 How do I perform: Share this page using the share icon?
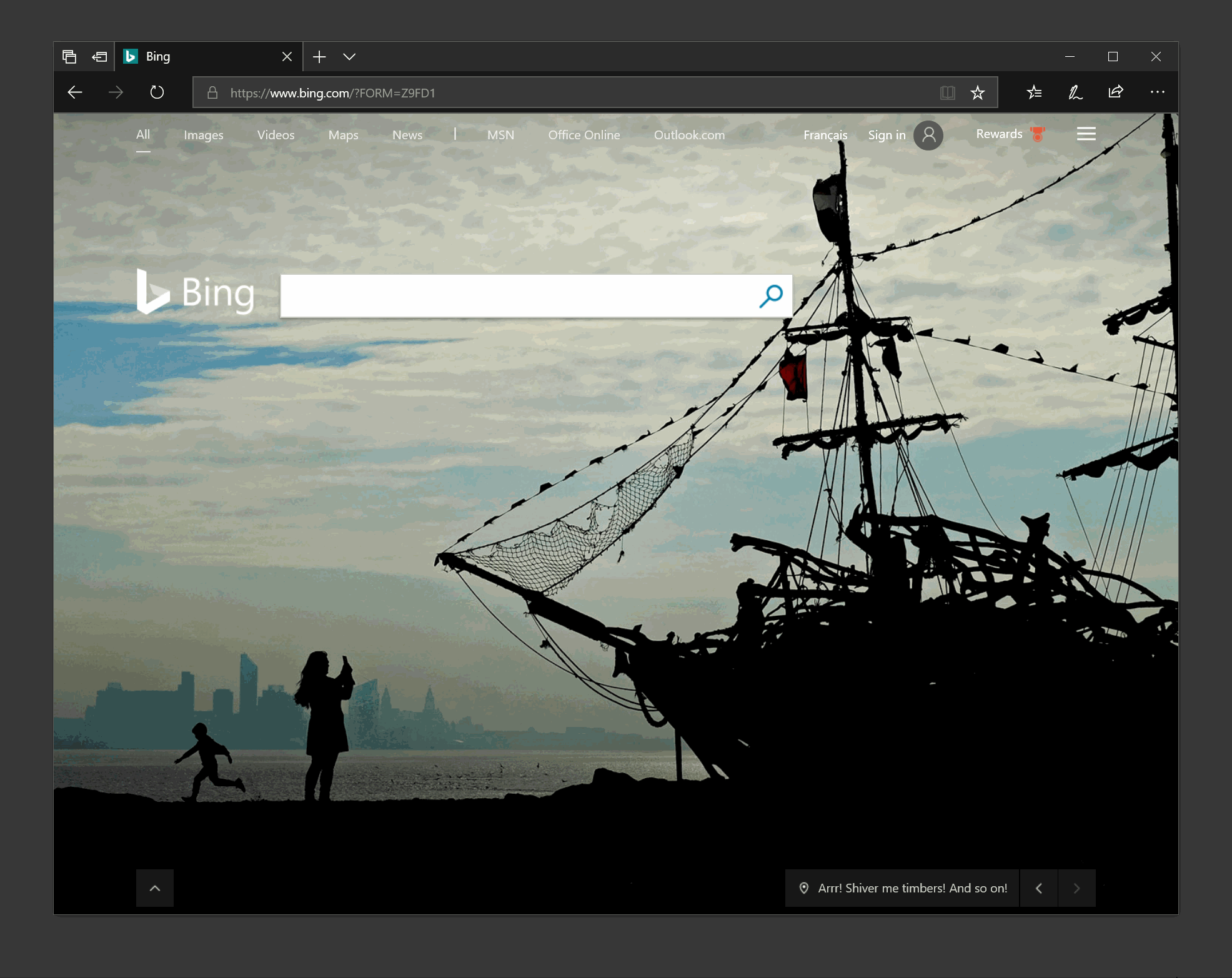(x=1116, y=92)
